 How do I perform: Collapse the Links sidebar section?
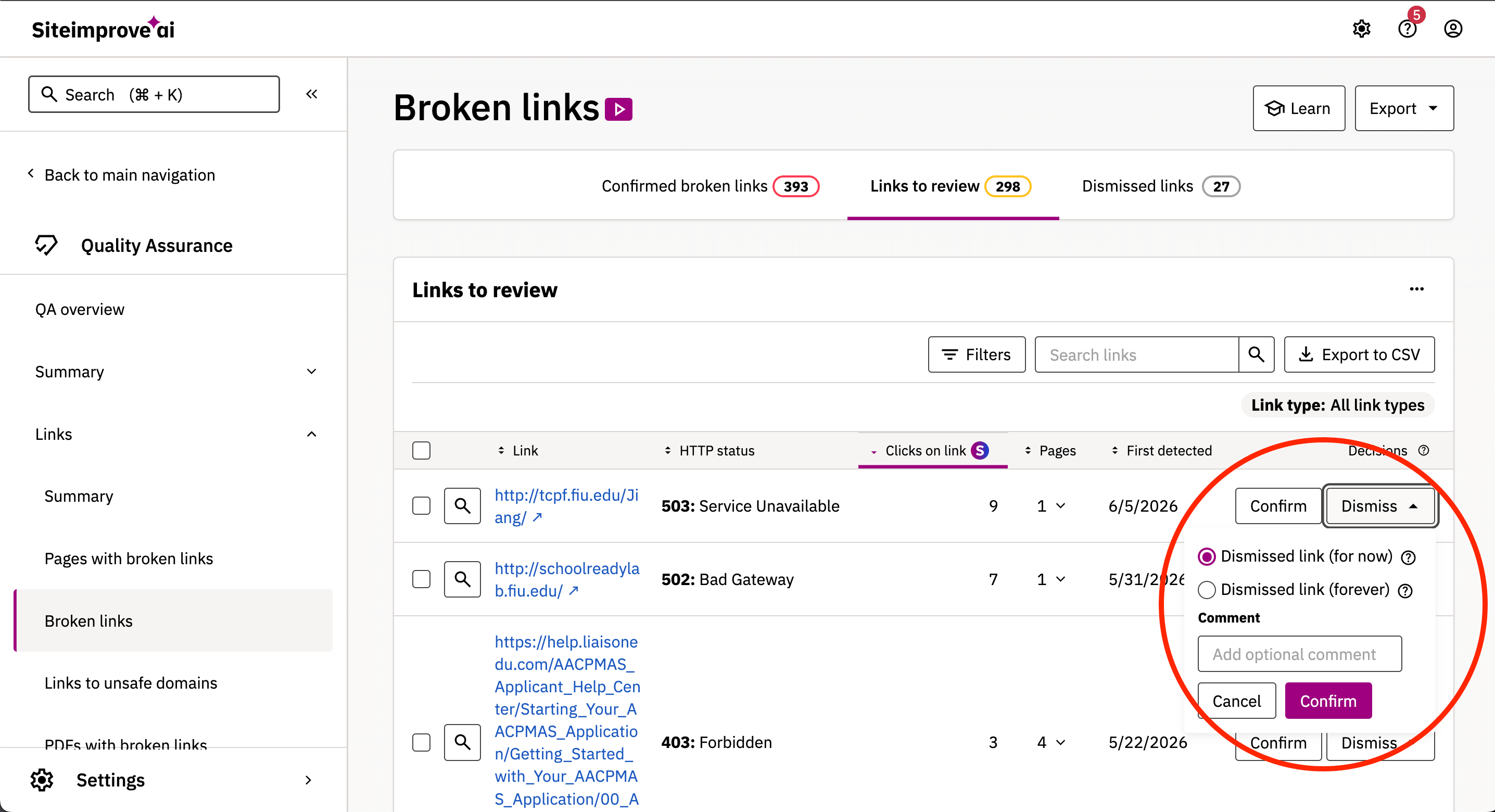click(312, 434)
